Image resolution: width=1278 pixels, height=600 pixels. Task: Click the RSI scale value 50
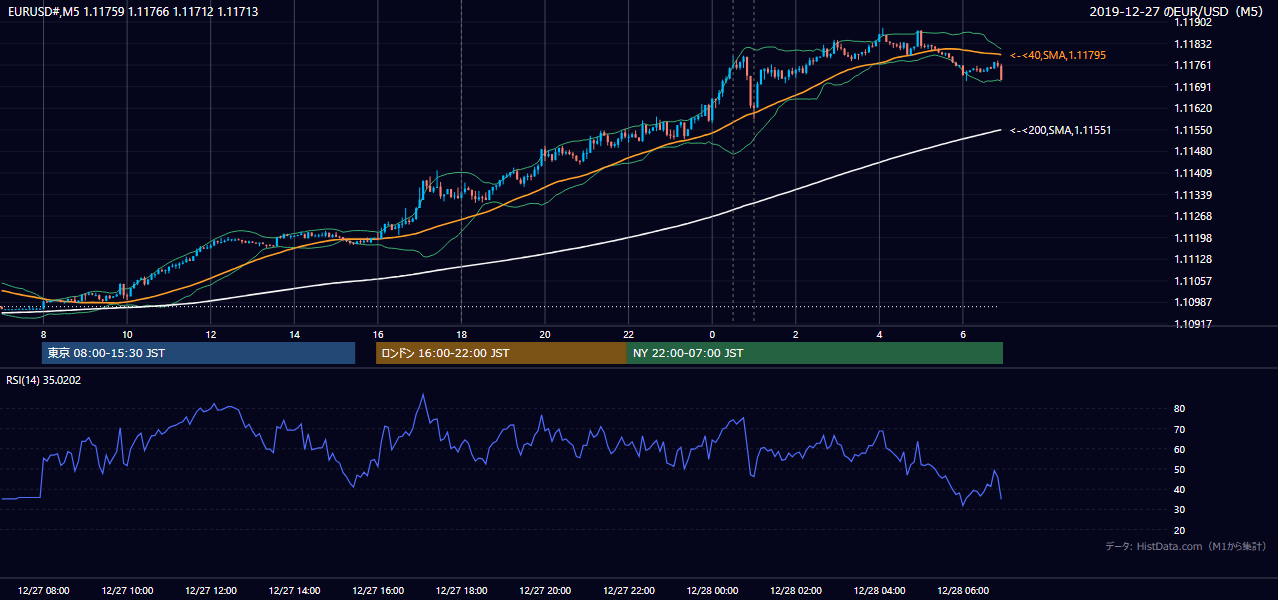pos(1180,469)
